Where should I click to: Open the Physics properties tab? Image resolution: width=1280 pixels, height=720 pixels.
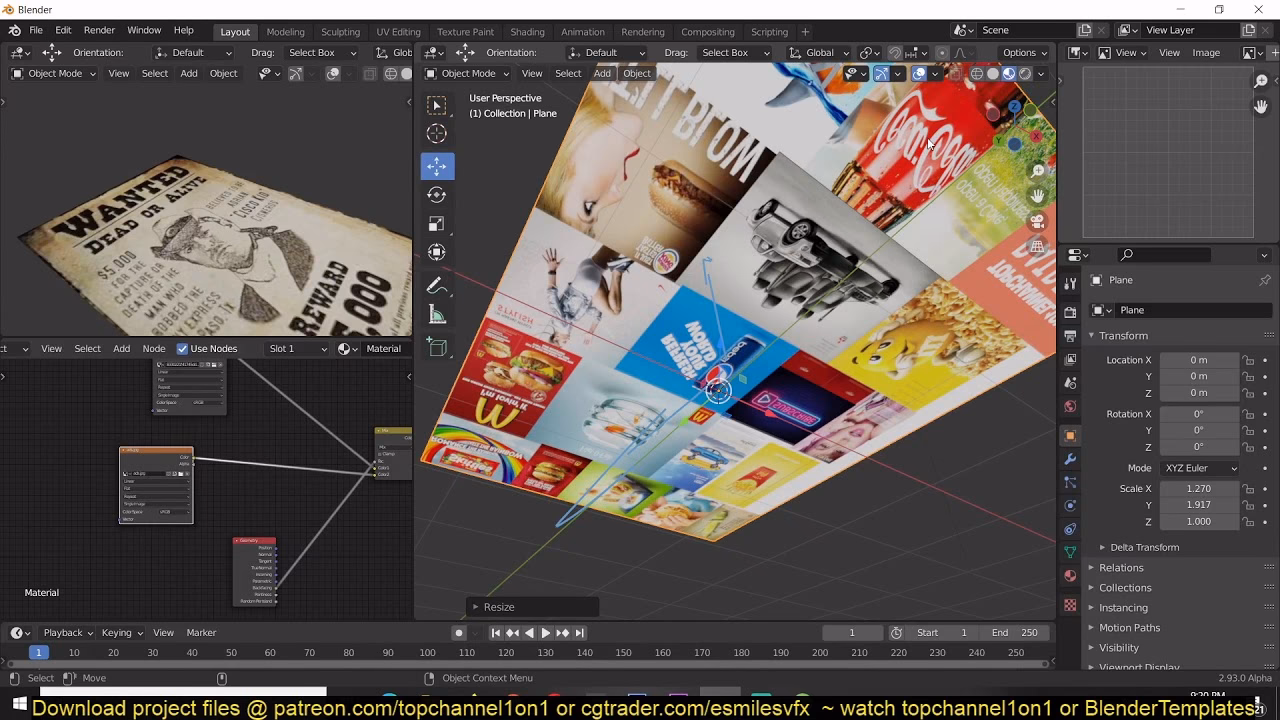pos(1070,507)
